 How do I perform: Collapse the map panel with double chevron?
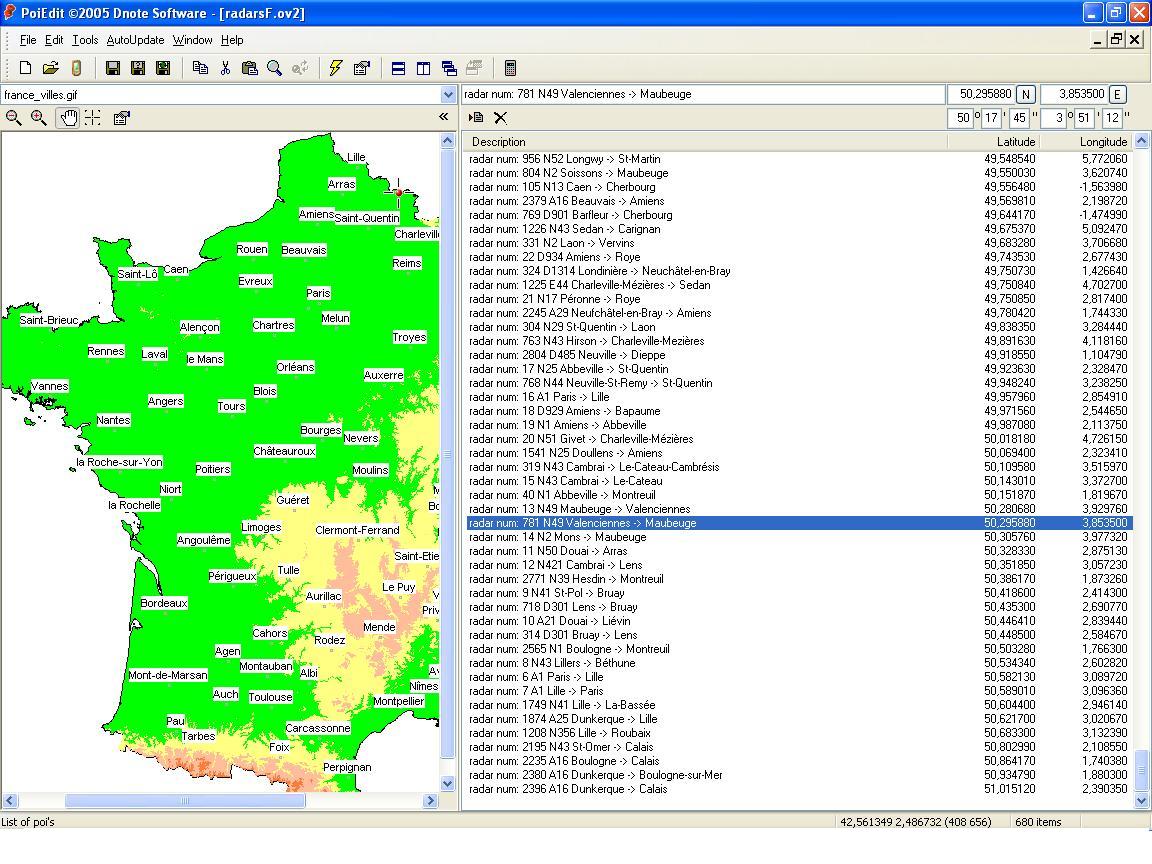pyautogui.click(x=444, y=117)
